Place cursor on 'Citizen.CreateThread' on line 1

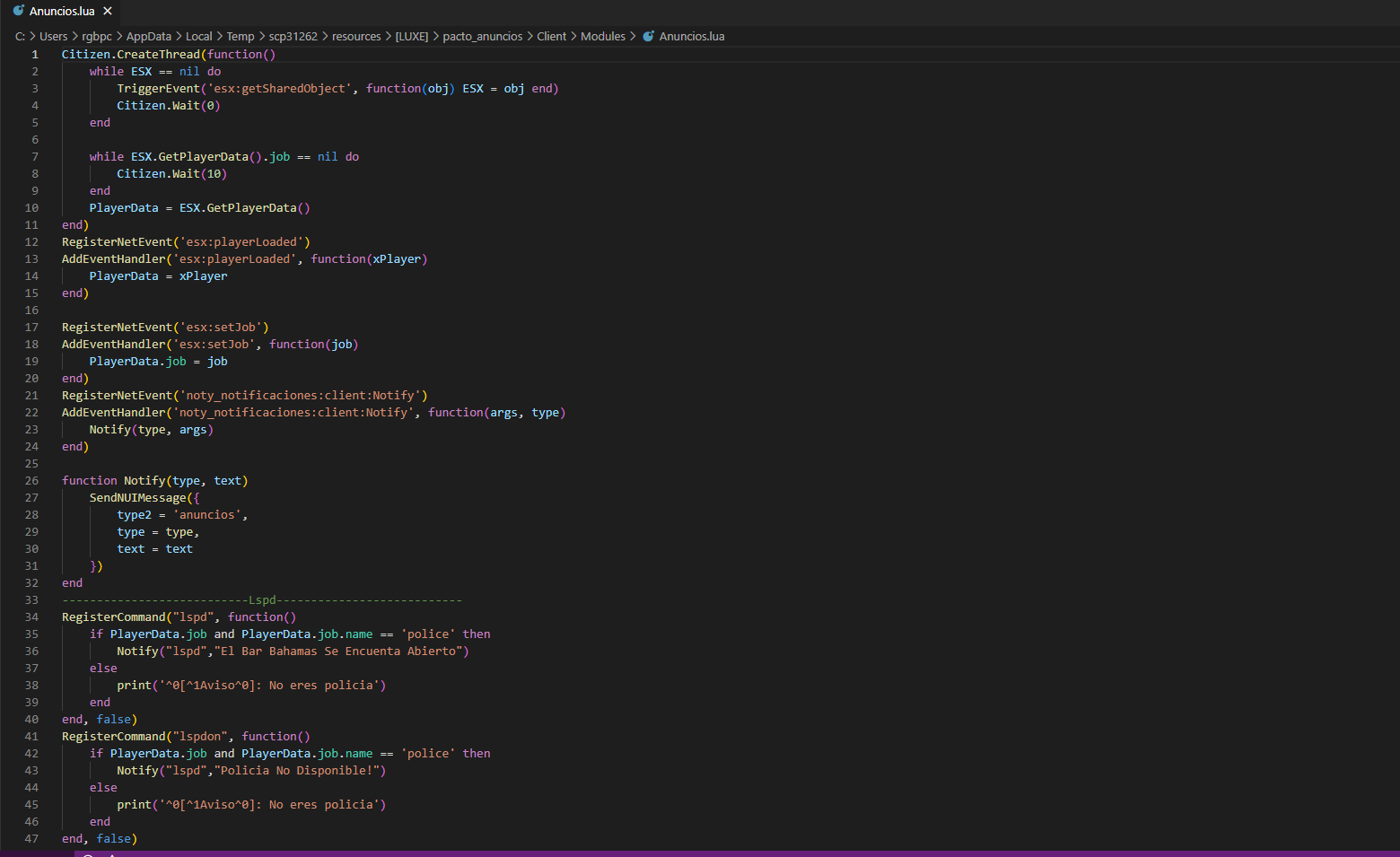[131, 54]
